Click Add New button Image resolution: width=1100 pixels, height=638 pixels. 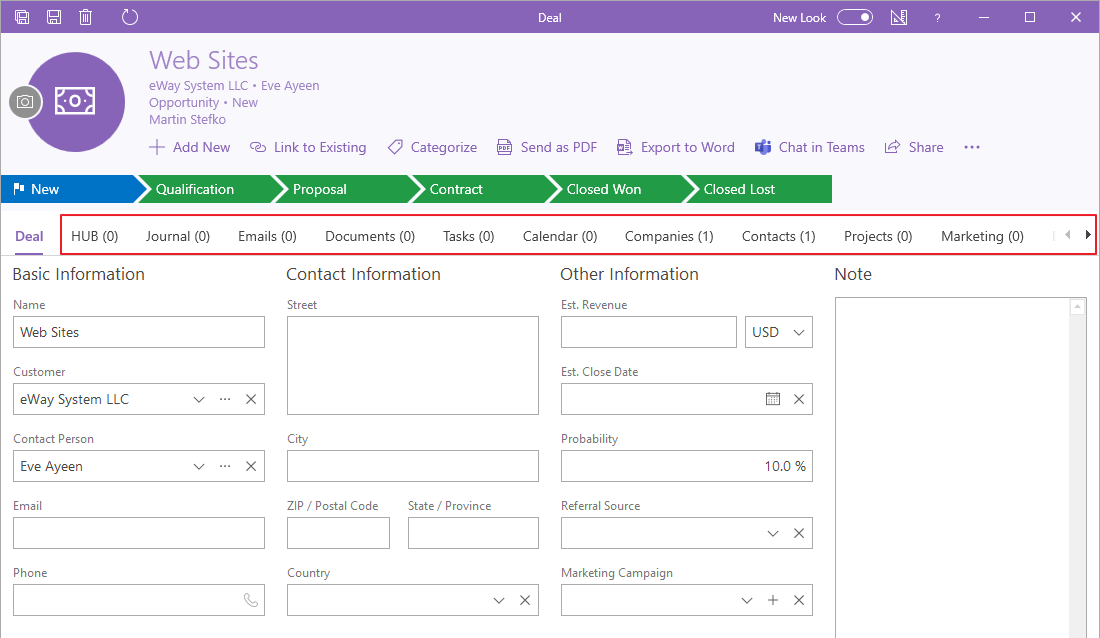click(190, 147)
